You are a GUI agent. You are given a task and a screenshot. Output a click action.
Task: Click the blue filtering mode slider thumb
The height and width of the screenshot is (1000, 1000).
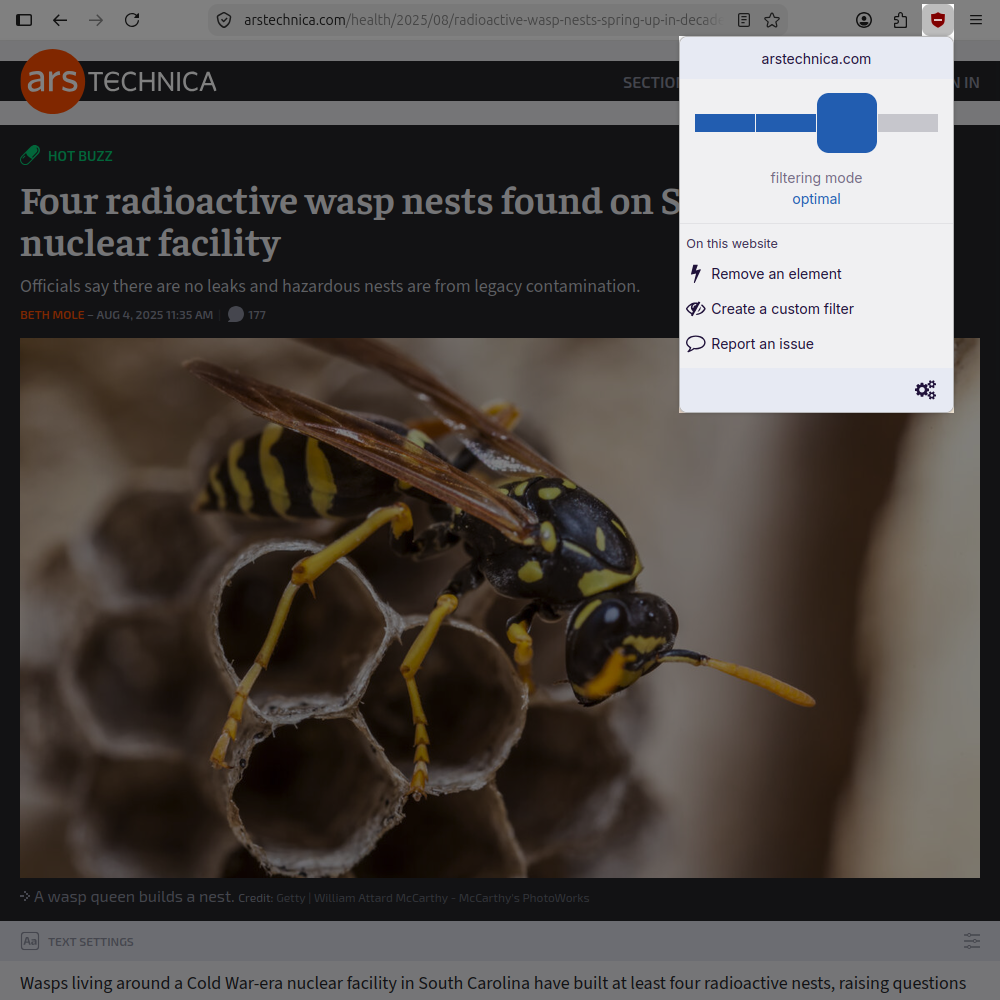tap(847, 123)
